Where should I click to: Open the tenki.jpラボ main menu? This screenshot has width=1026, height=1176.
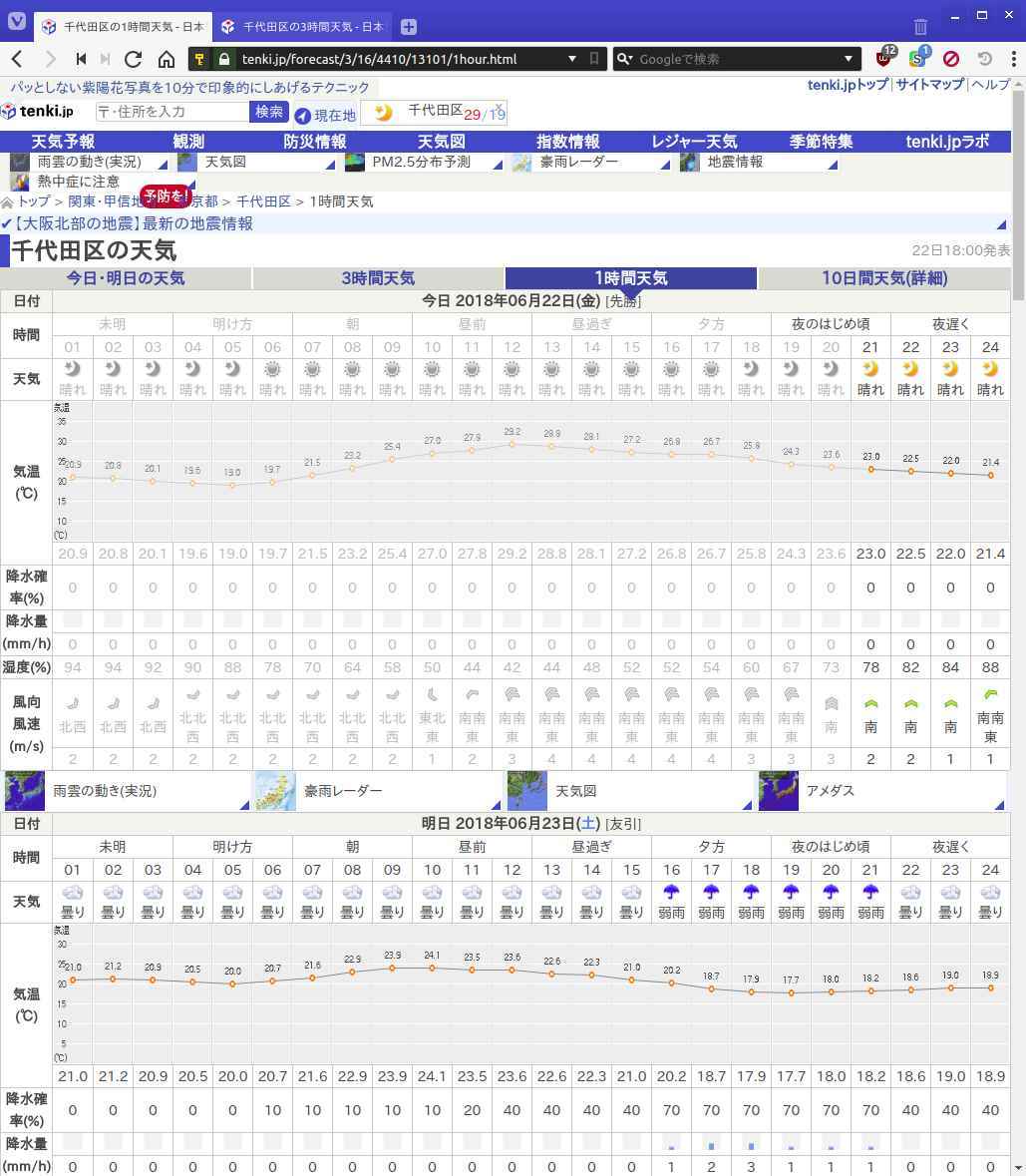click(x=947, y=142)
